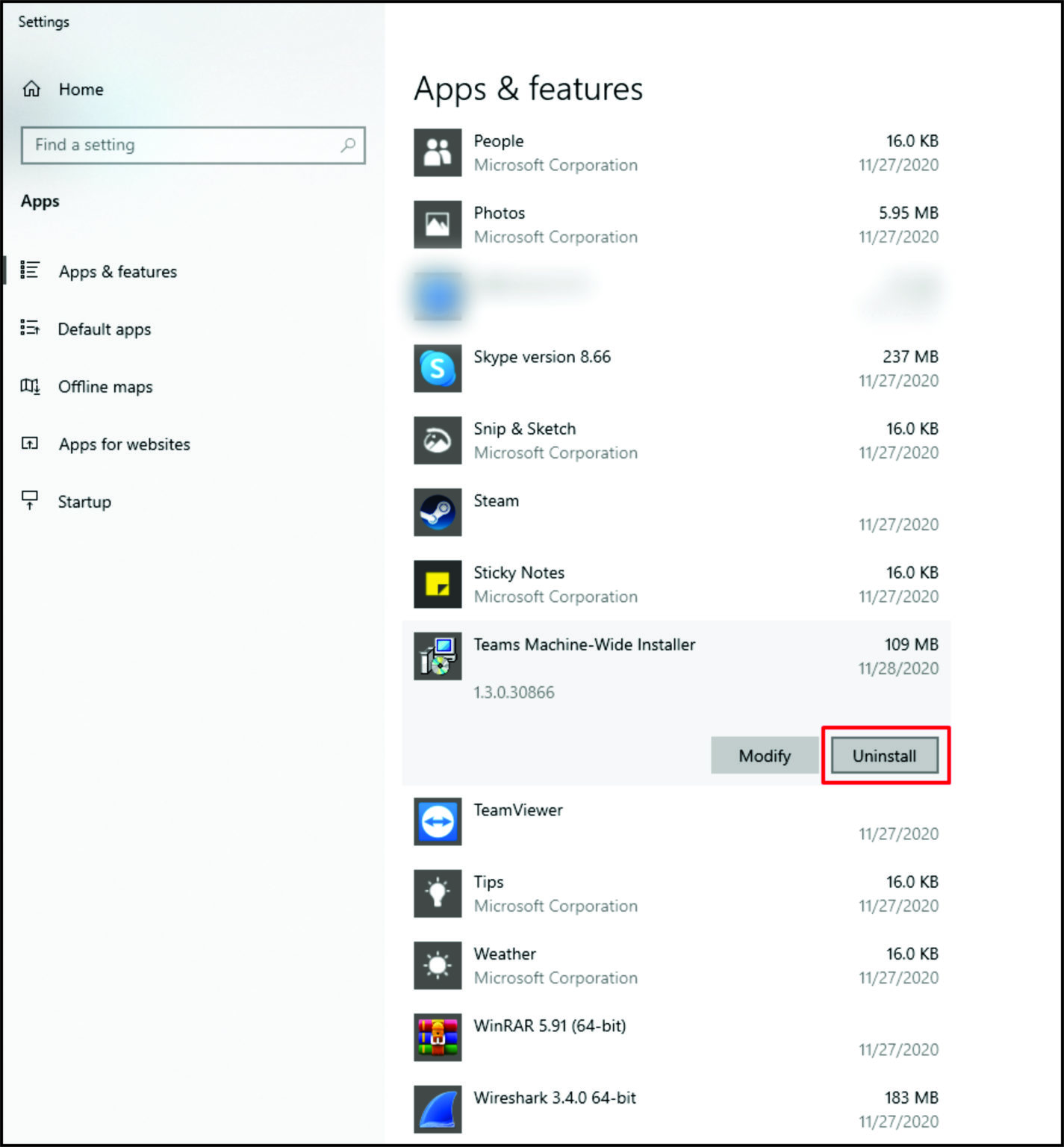
Task: Click the Uninstall button
Action: click(x=884, y=755)
